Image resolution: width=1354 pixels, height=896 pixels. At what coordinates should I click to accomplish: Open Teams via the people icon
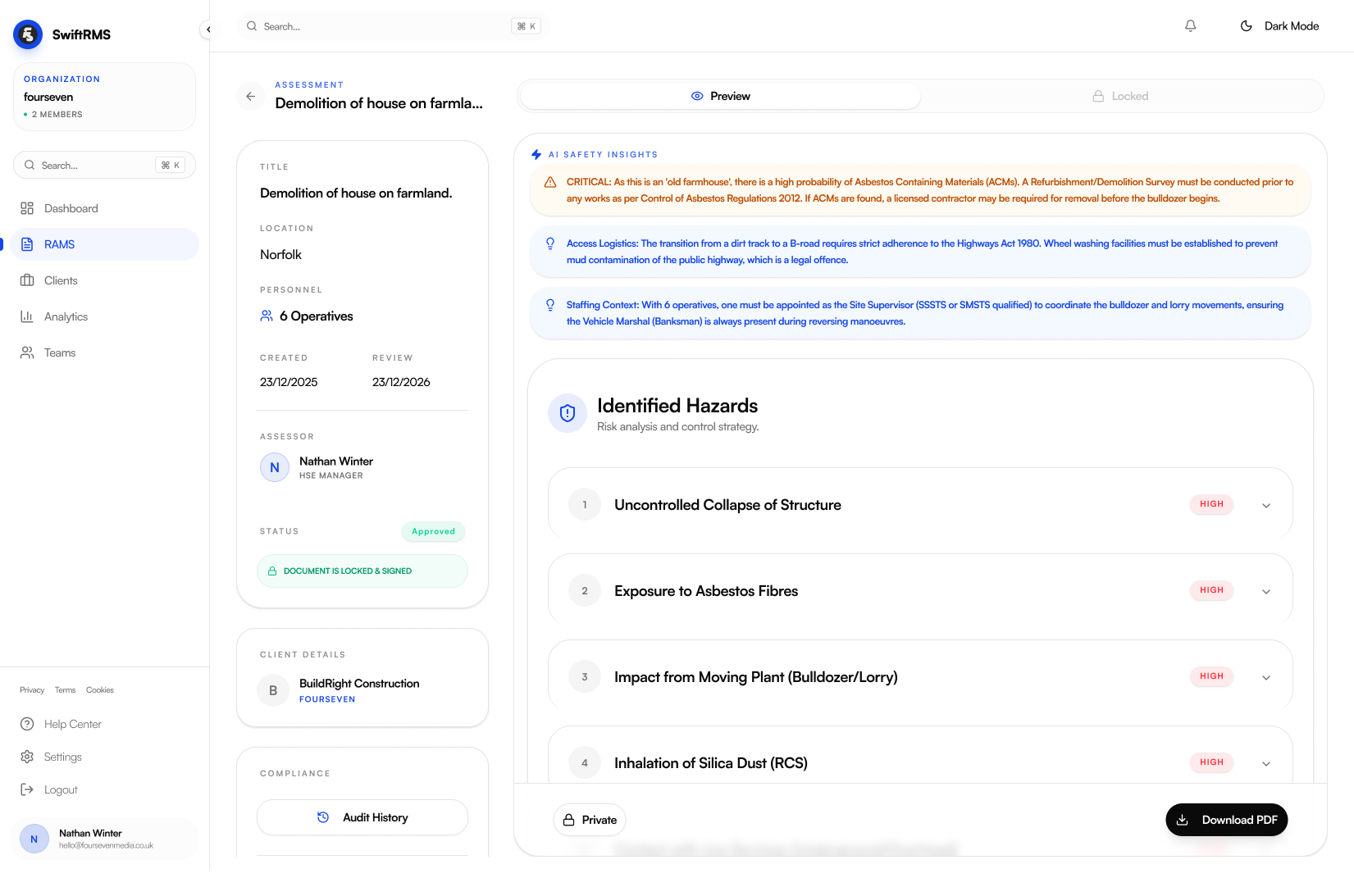(x=27, y=352)
